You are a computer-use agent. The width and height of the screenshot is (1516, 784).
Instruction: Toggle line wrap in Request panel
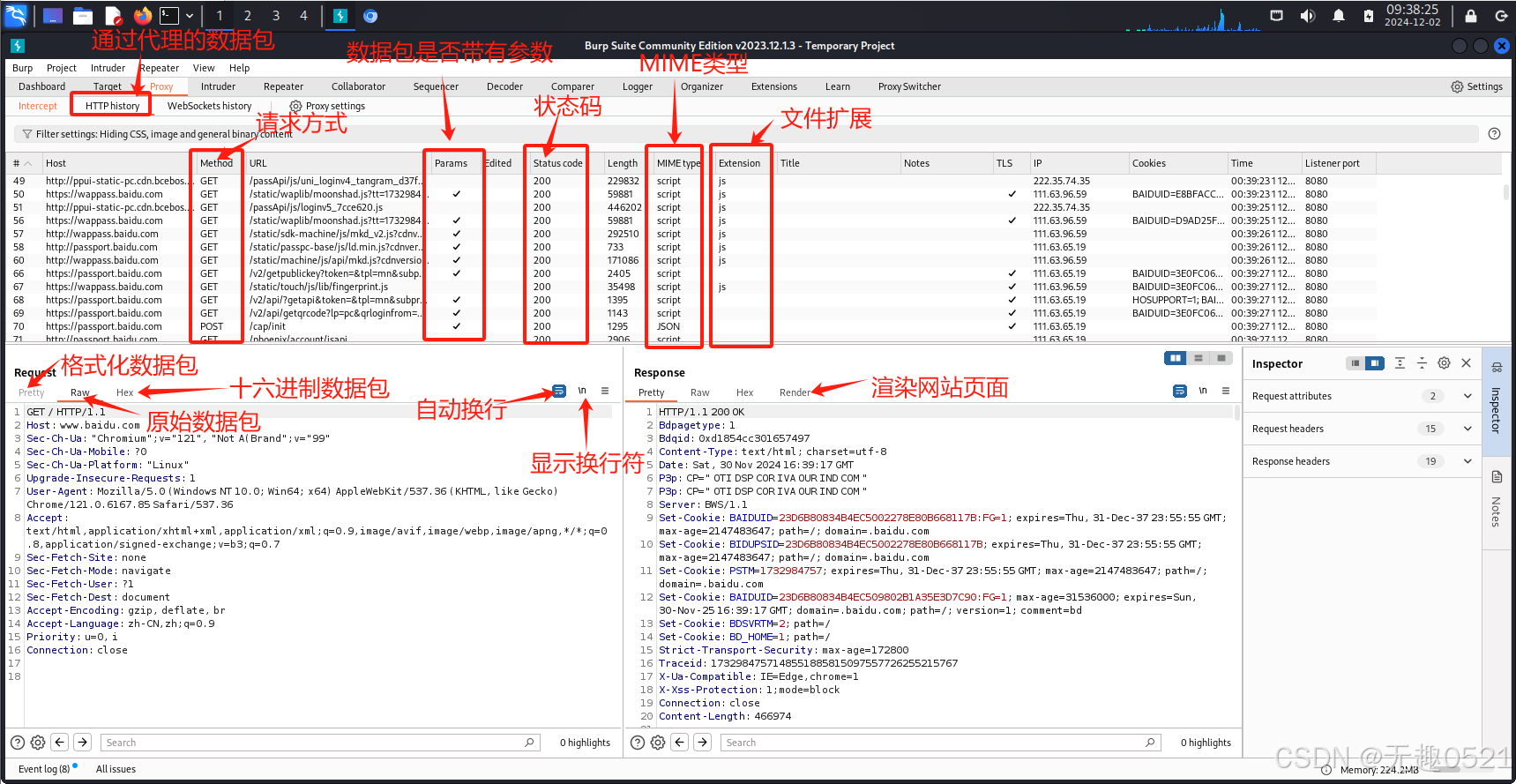point(559,391)
